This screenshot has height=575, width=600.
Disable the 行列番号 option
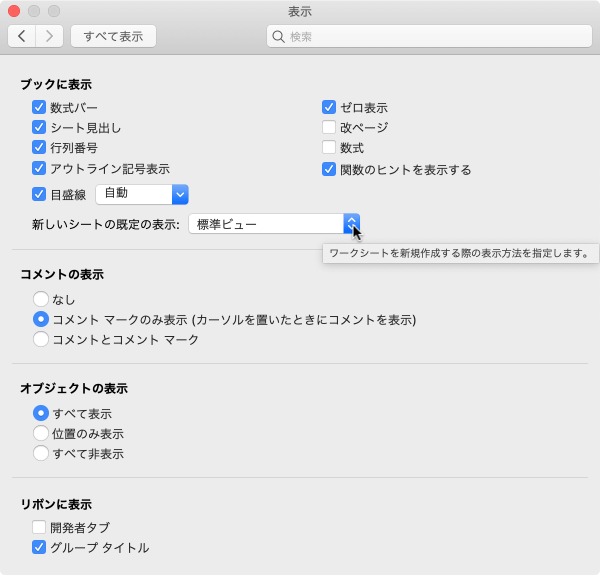pyautogui.click(x=40, y=147)
